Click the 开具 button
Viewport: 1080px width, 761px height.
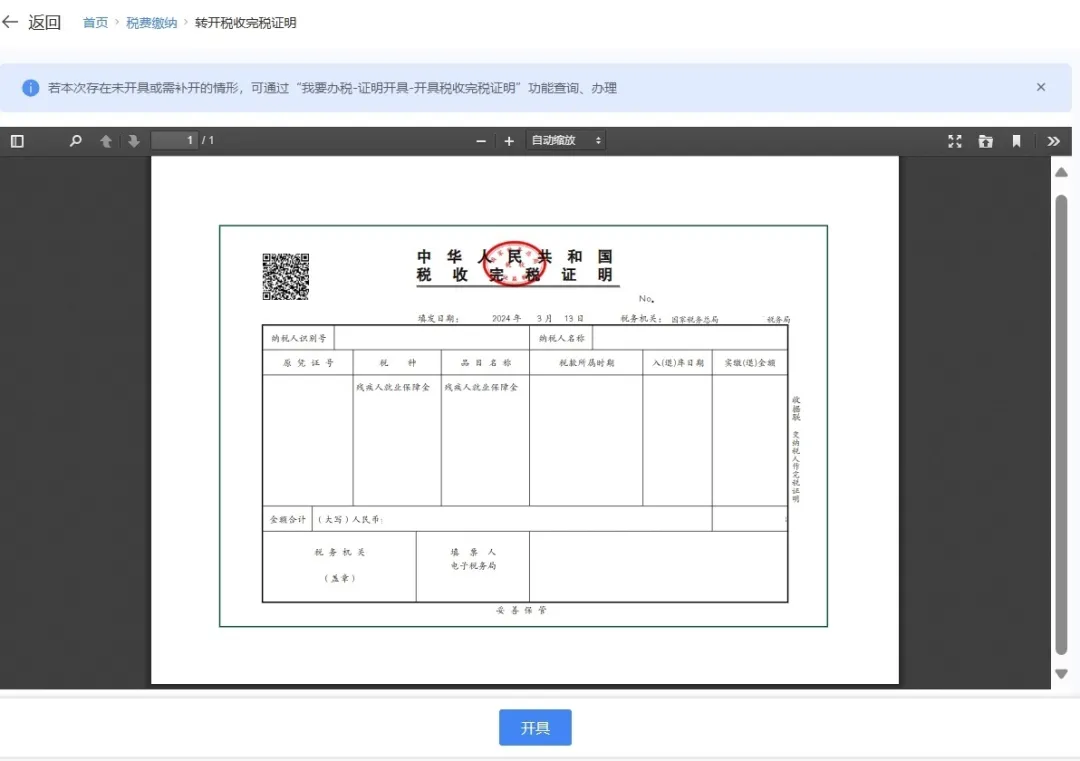(x=535, y=727)
